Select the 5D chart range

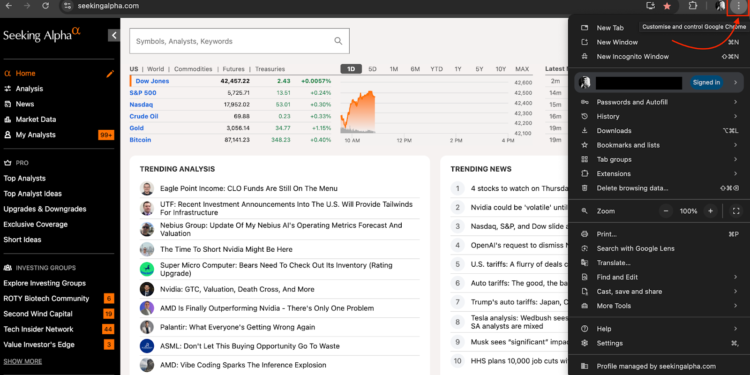(372, 69)
